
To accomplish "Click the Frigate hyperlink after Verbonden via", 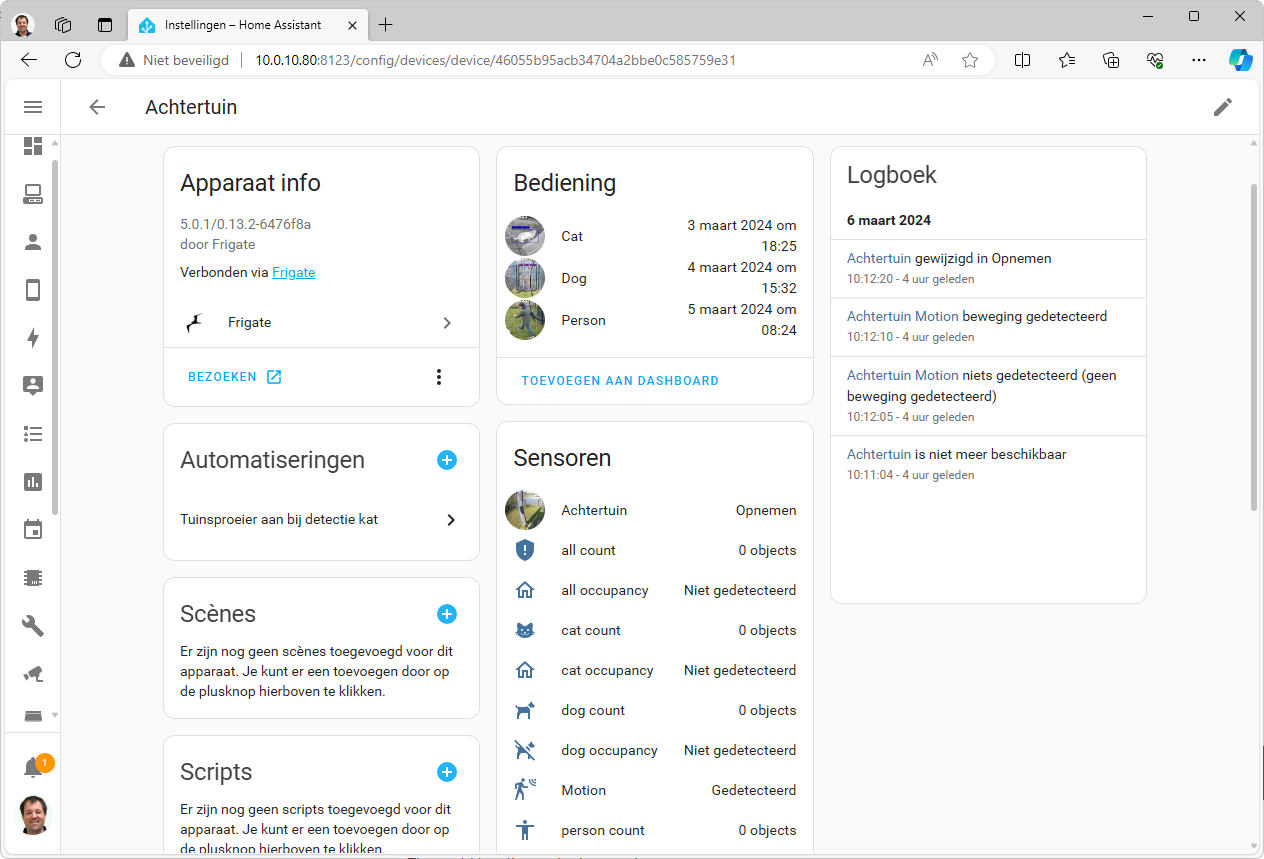I will pos(293,272).
